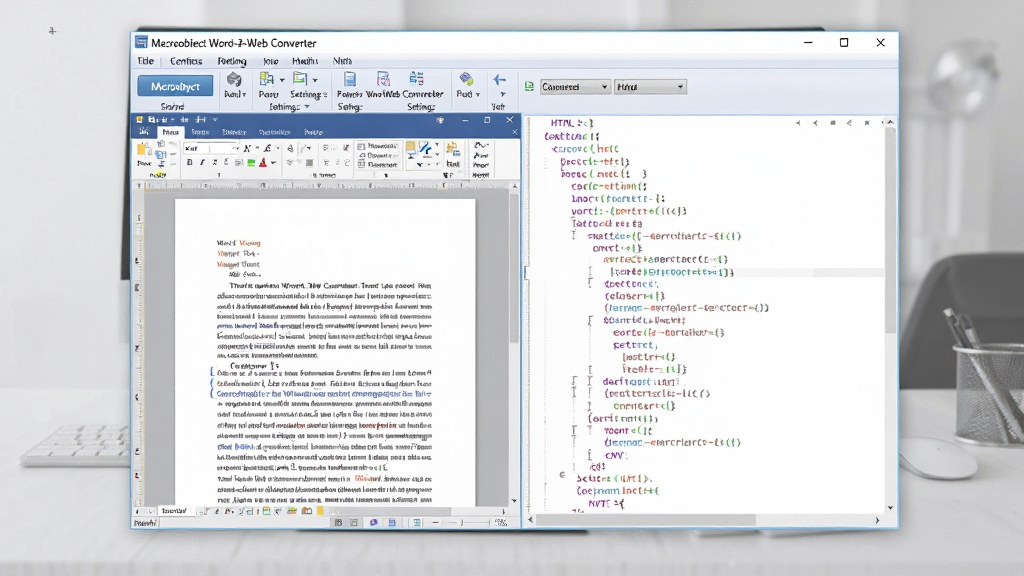The width and height of the screenshot is (1024, 576).
Task: Click the code pane vertical scrollbar
Action: click(x=890, y=230)
